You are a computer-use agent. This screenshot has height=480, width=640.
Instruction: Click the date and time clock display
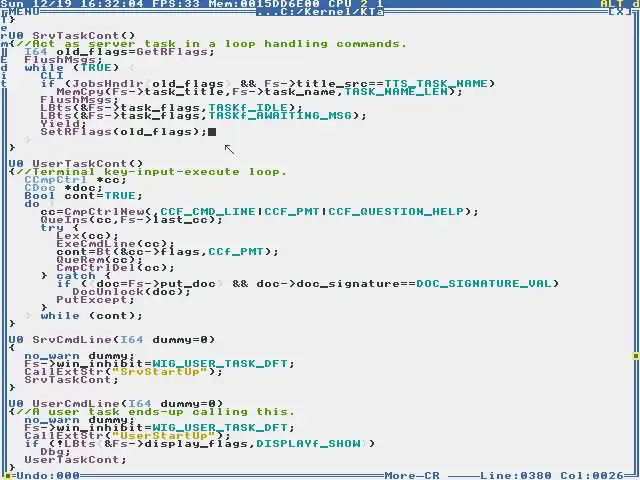click(x=72, y=4)
